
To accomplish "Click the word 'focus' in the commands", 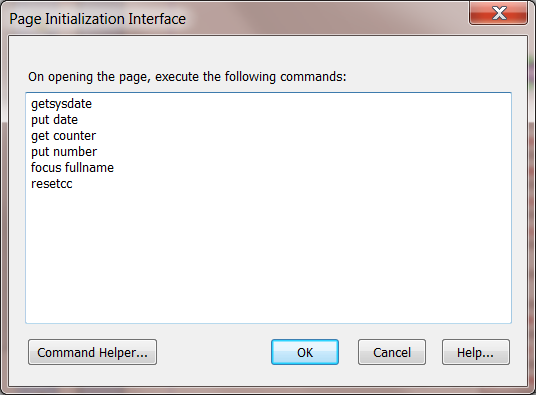I will click(x=46, y=168).
